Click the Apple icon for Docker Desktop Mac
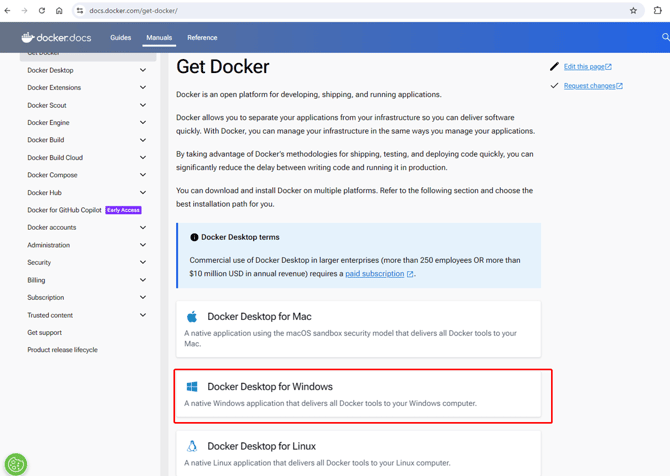Image resolution: width=670 pixels, height=476 pixels. pos(192,316)
